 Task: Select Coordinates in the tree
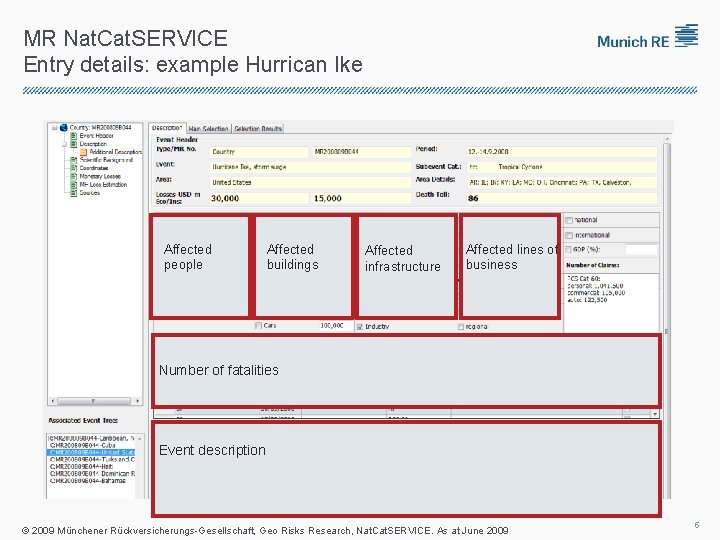pos(94,168)
